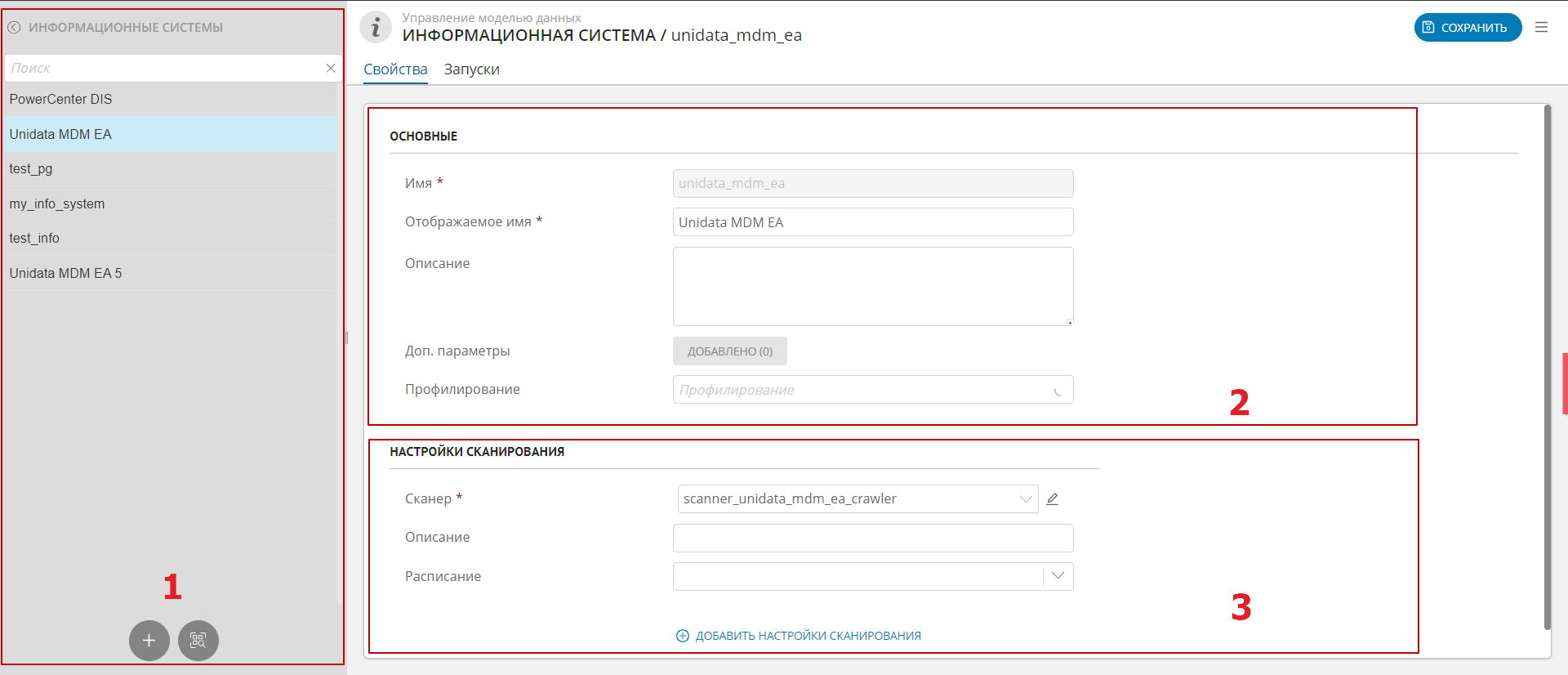This screenshot has width=1568, height=675.
Task: Select test_info in the systems list
Action: click(170, 238)
